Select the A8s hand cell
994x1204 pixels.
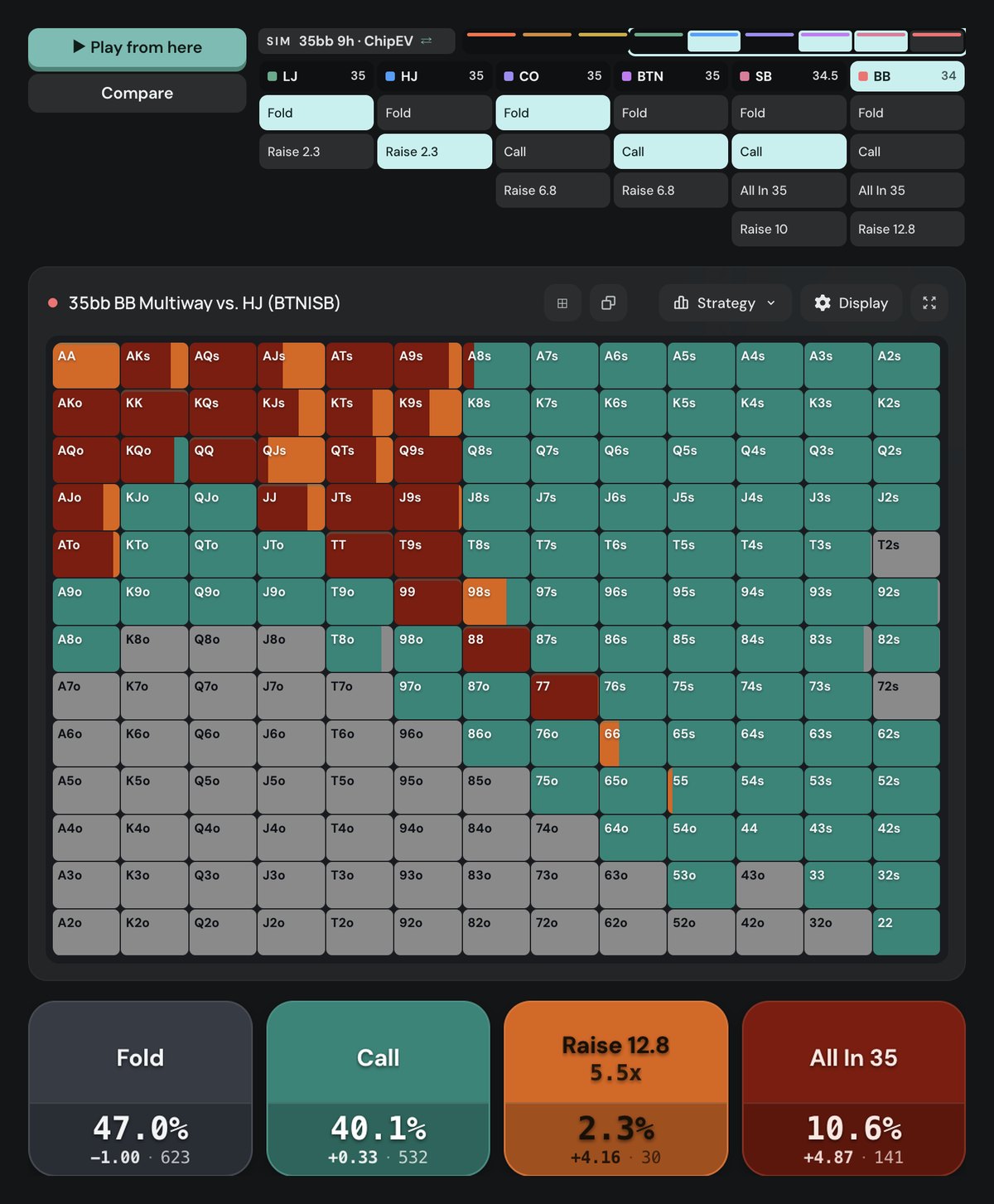496,365
